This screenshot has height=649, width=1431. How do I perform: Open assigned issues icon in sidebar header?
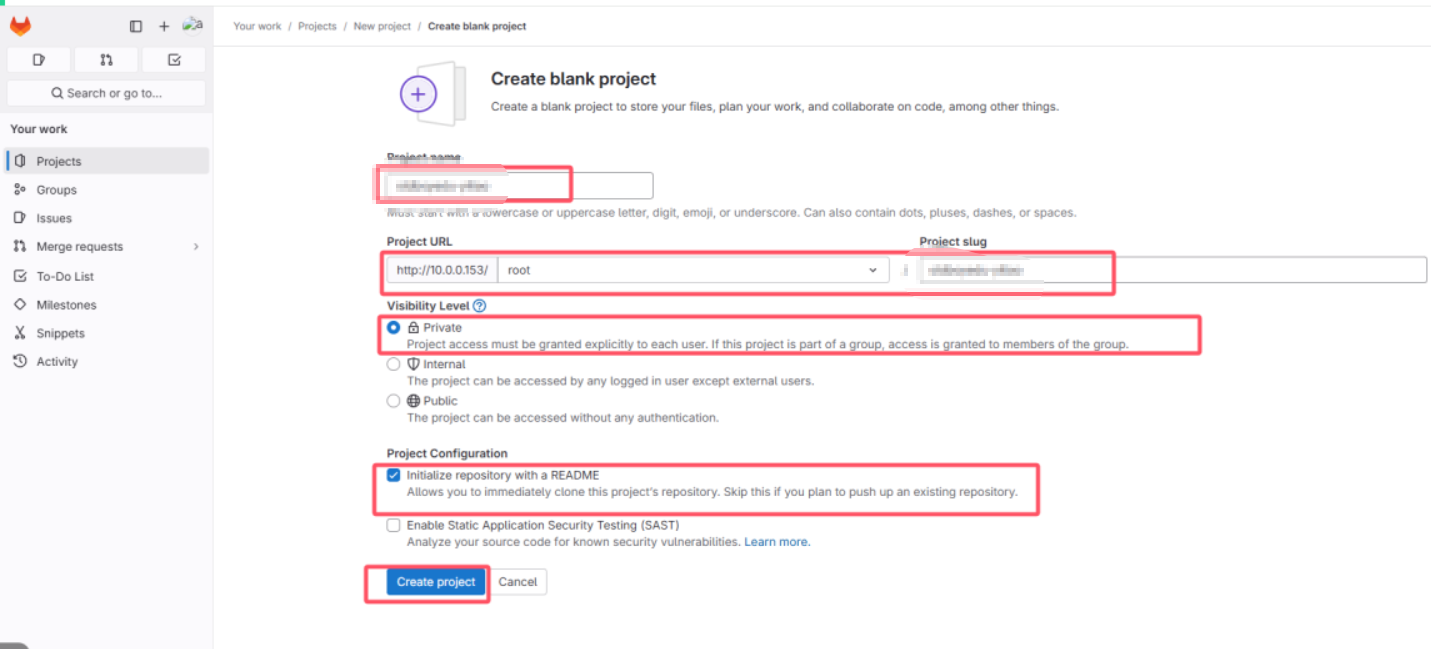click(x=38, y=60)
